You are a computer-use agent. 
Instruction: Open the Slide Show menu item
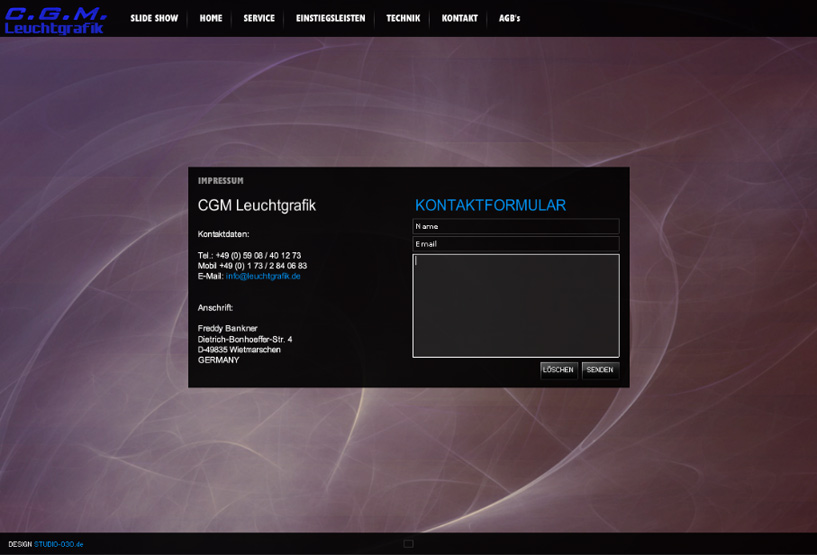pyautogui.click(x=154, y=18)
